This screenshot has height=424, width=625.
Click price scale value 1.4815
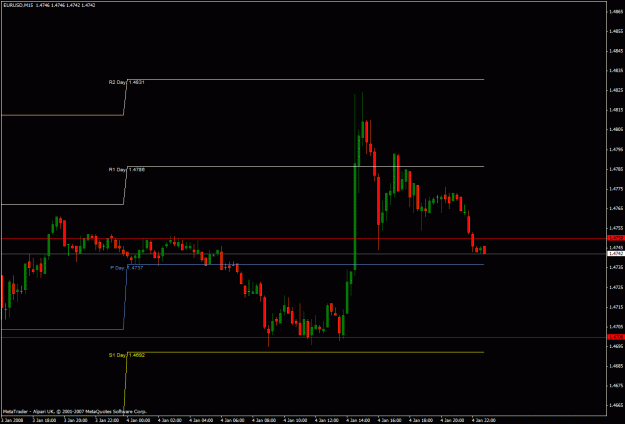[616, 110]
